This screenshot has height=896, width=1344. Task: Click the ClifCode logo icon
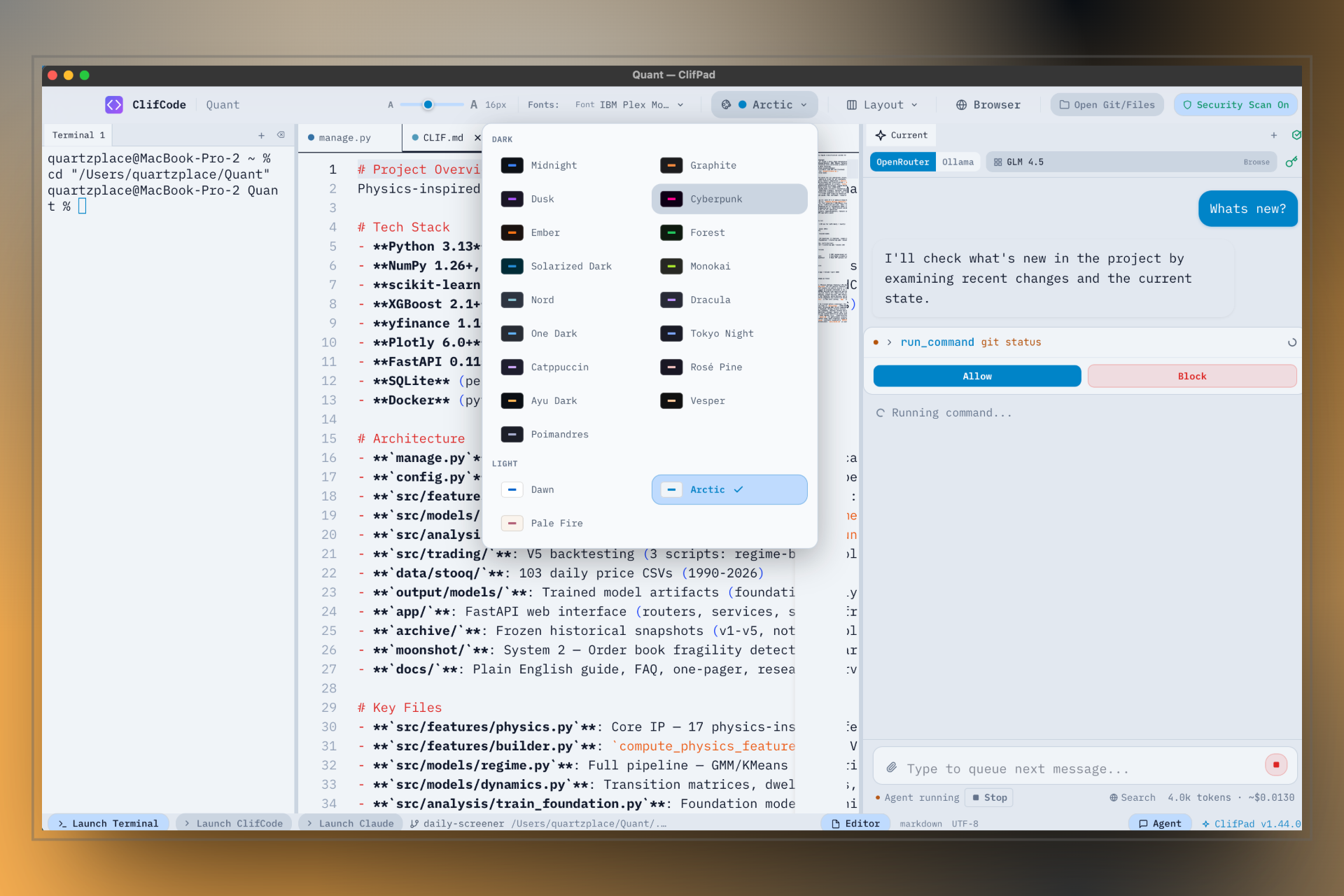point(114,104)
